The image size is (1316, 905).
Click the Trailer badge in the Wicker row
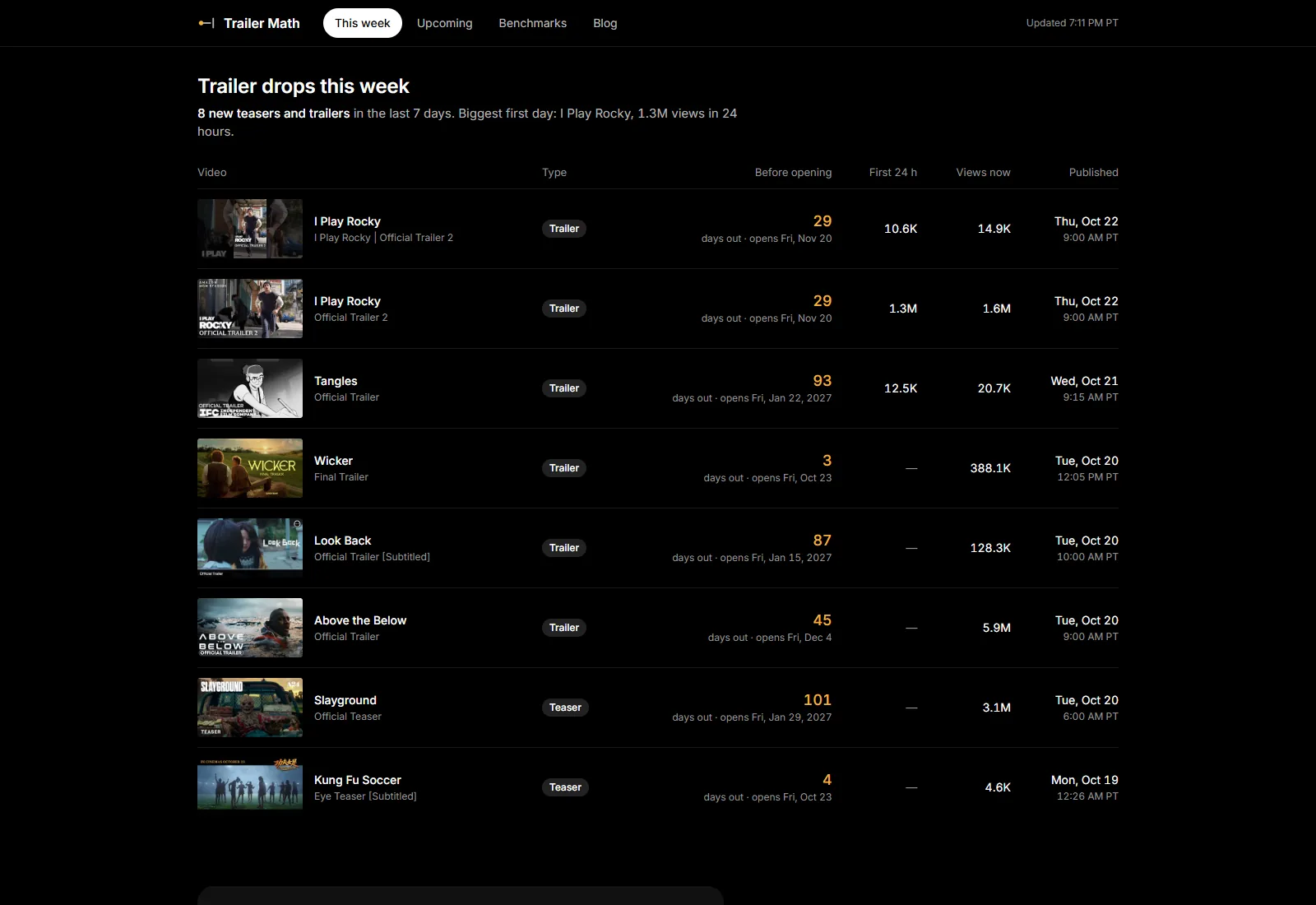(x=564, y=468)
